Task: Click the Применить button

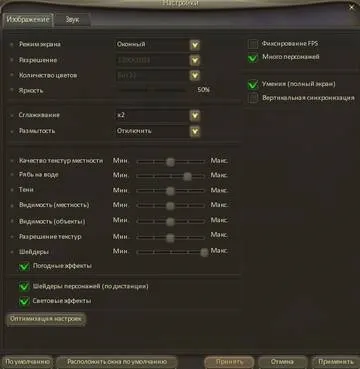Action: point(336,362)
